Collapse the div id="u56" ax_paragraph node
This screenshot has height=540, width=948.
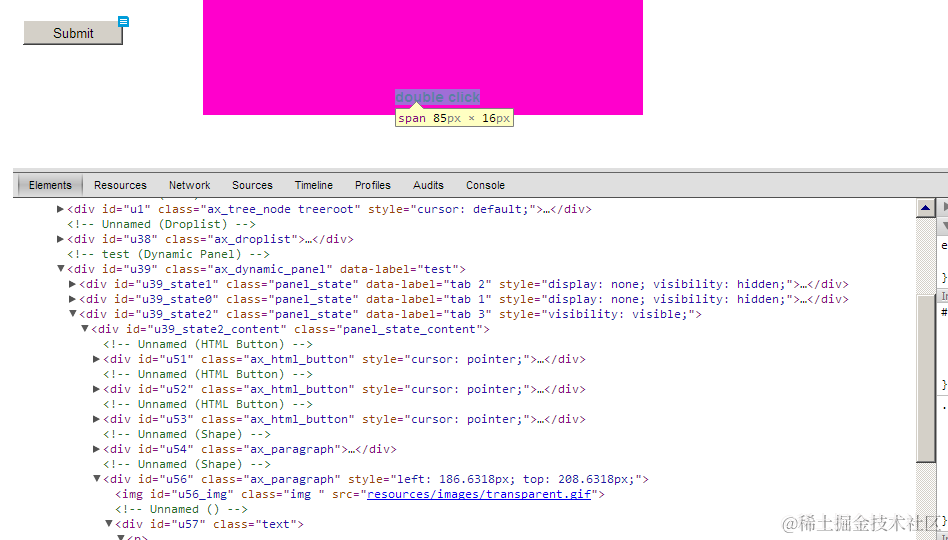tap(96, 479)
